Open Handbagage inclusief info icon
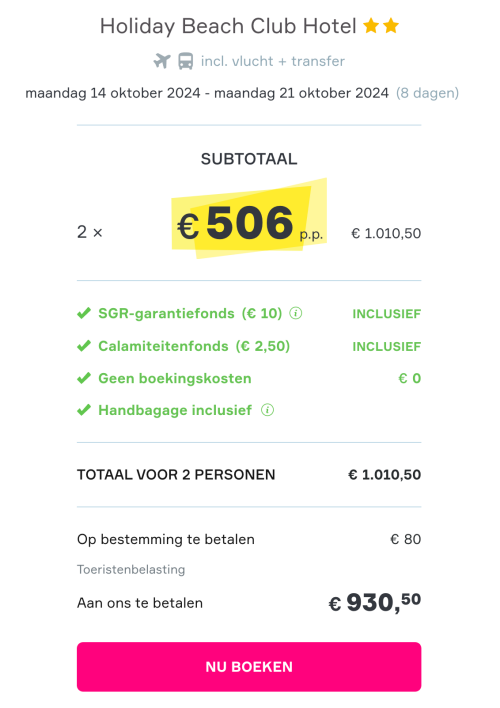The image size is (500, 708). pos(267,410)
